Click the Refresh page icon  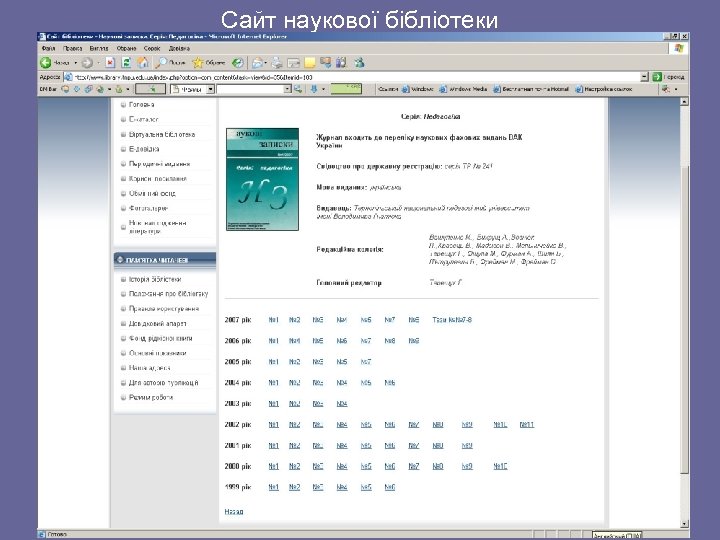tap(126, 62)
